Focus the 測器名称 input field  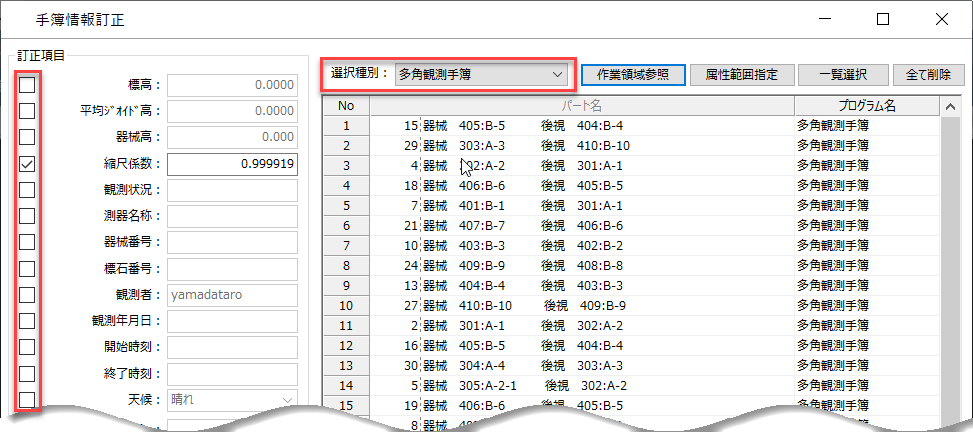click(232, 216)
